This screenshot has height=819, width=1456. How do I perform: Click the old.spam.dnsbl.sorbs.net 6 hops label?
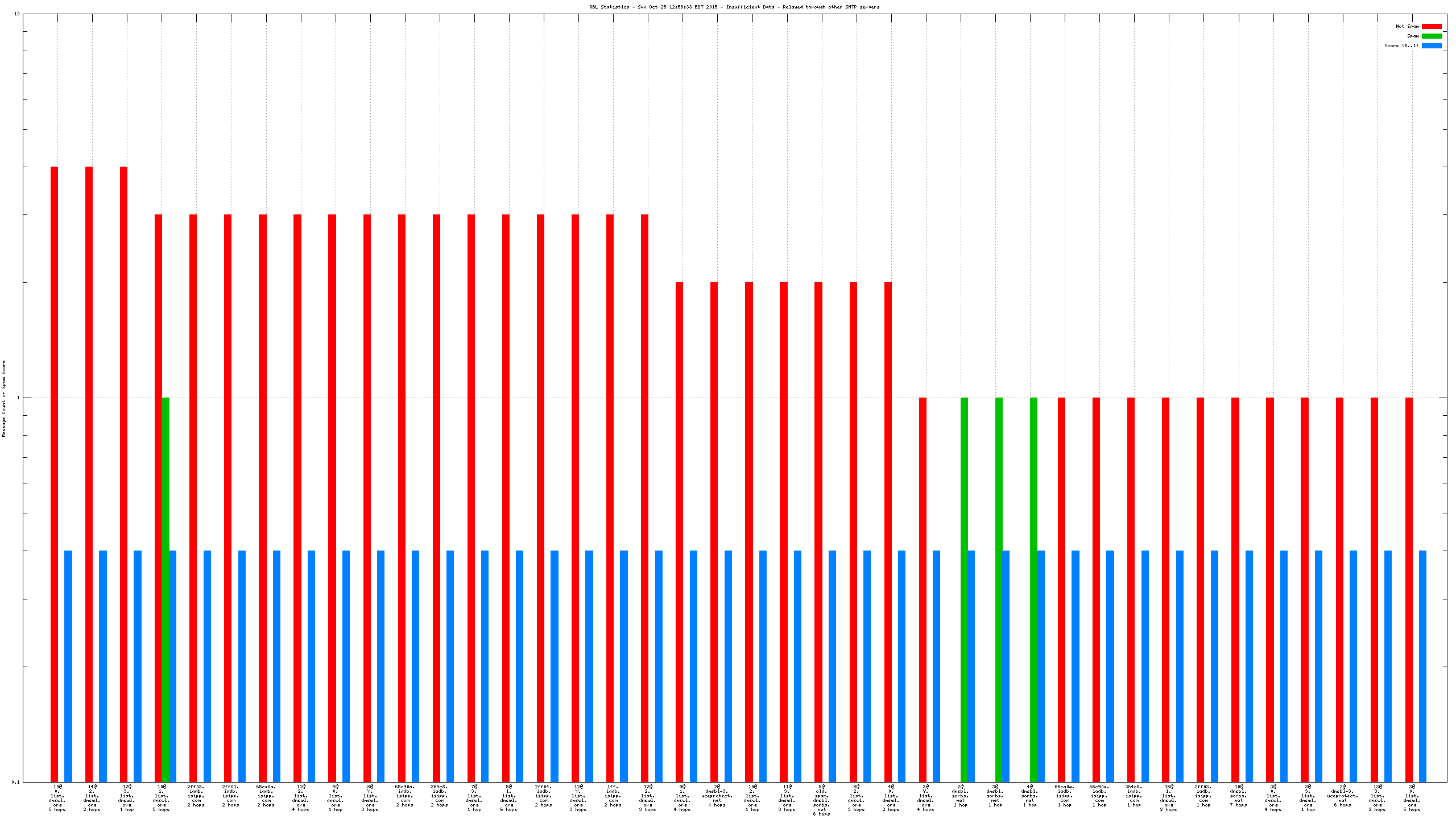[821, 800]
